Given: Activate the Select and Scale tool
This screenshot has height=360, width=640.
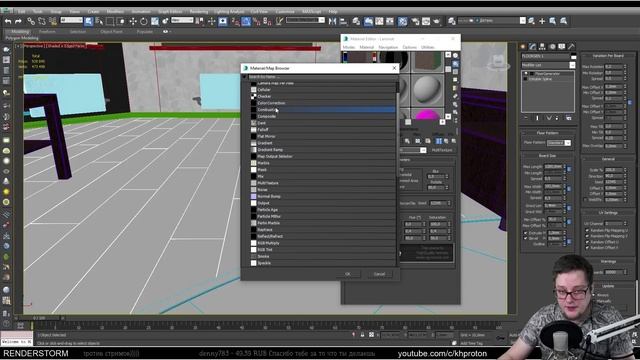Looking at the screenshot, I should (155, 21).
